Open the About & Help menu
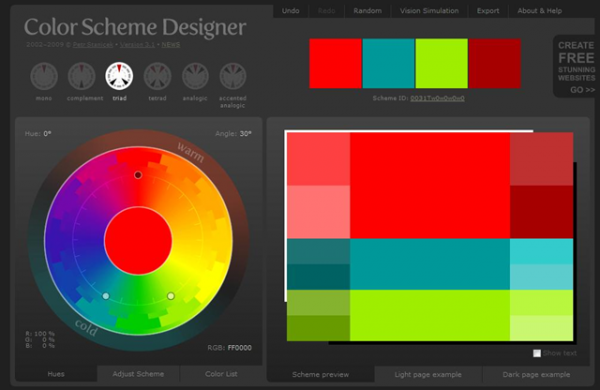 [x=540, y=11]
